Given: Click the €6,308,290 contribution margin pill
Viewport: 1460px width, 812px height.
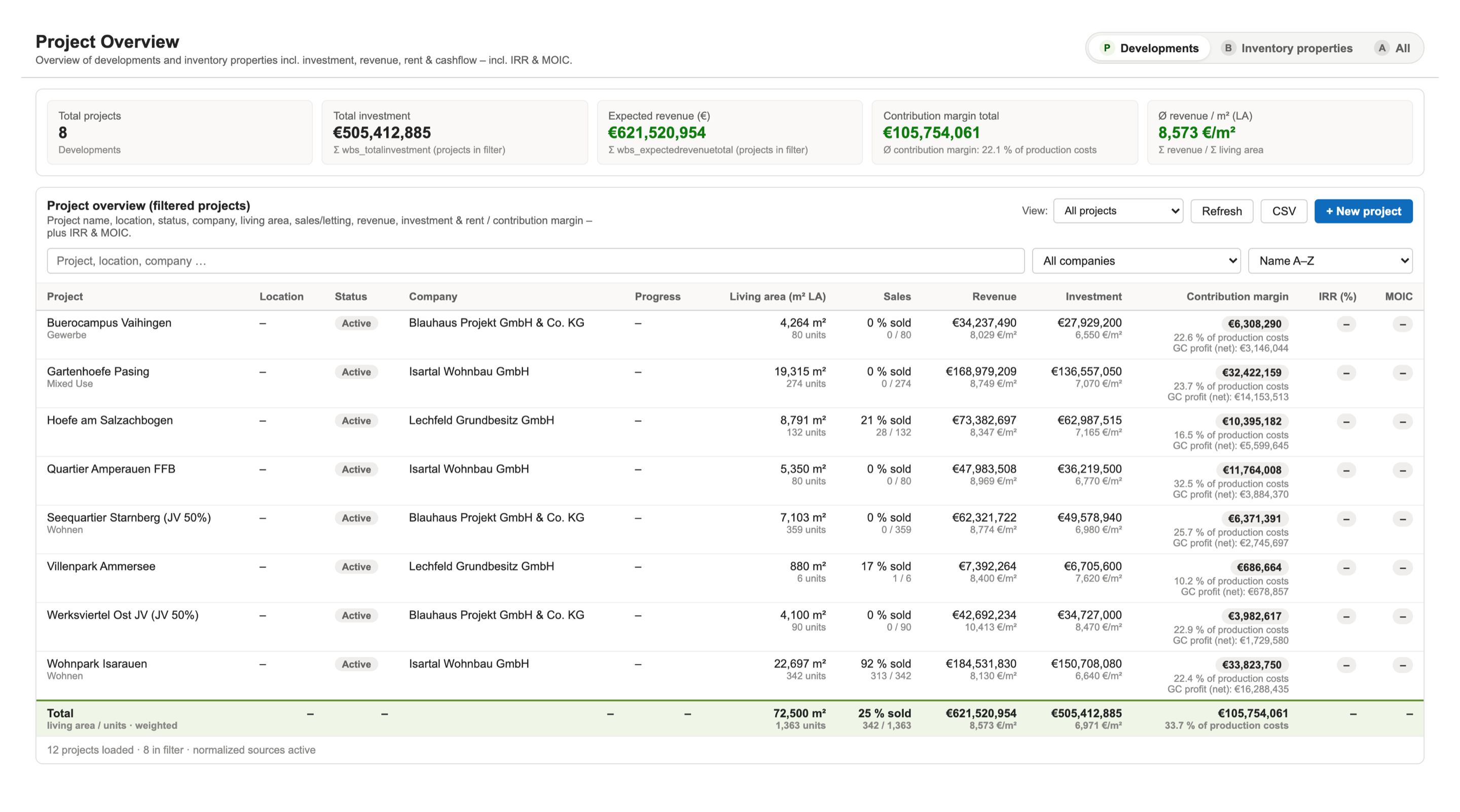Looking at the screenshot, I should click(1254, 324).
